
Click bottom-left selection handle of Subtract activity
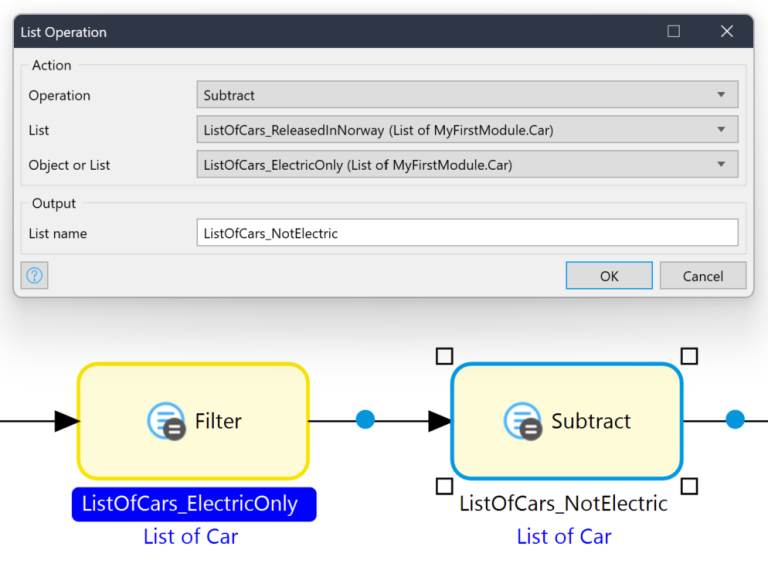point(444,487)
